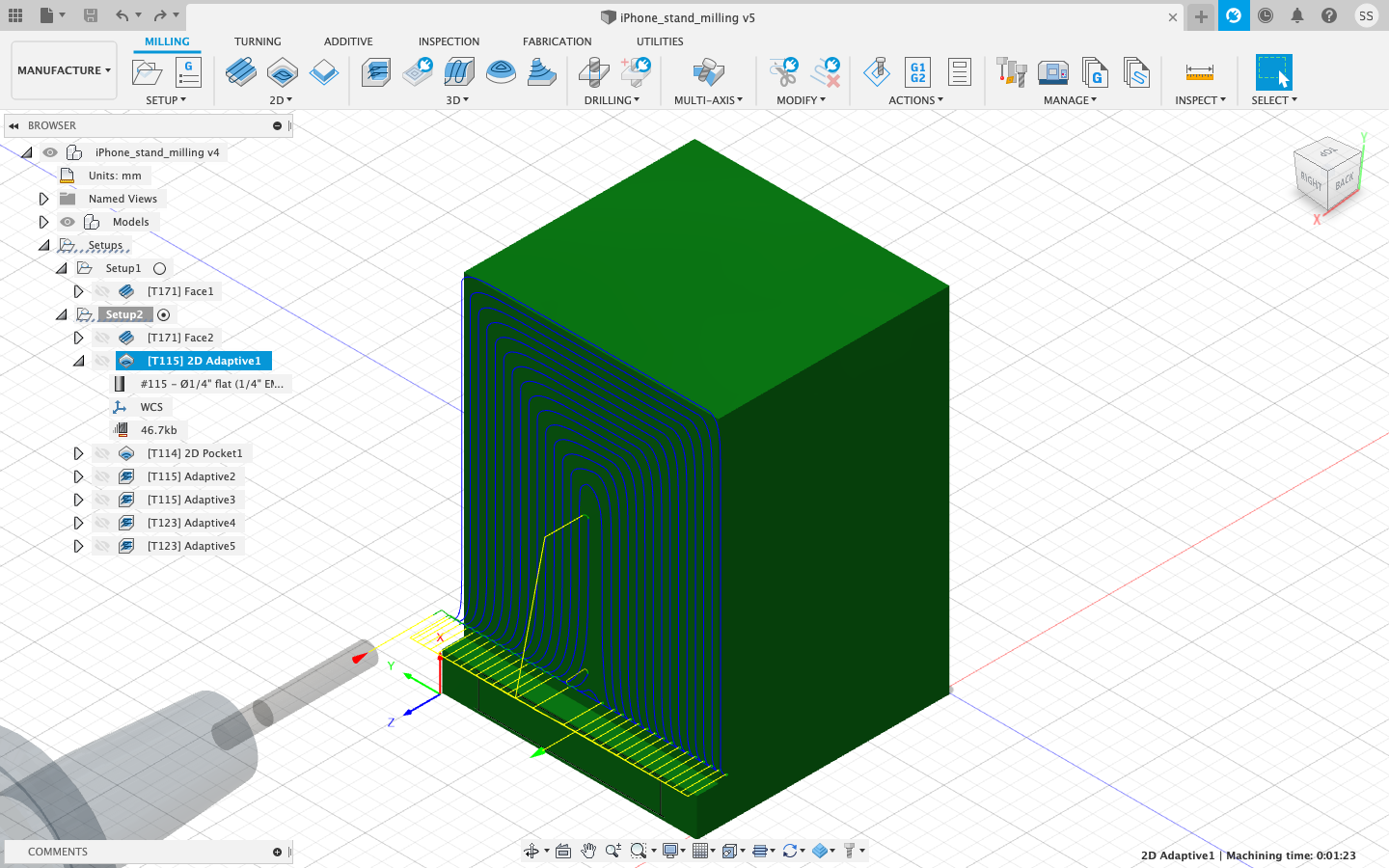Show the 2D Pocket1 toolpath via its eye
The height and width of the screenshot is (868, 1389).
(102, 453)
